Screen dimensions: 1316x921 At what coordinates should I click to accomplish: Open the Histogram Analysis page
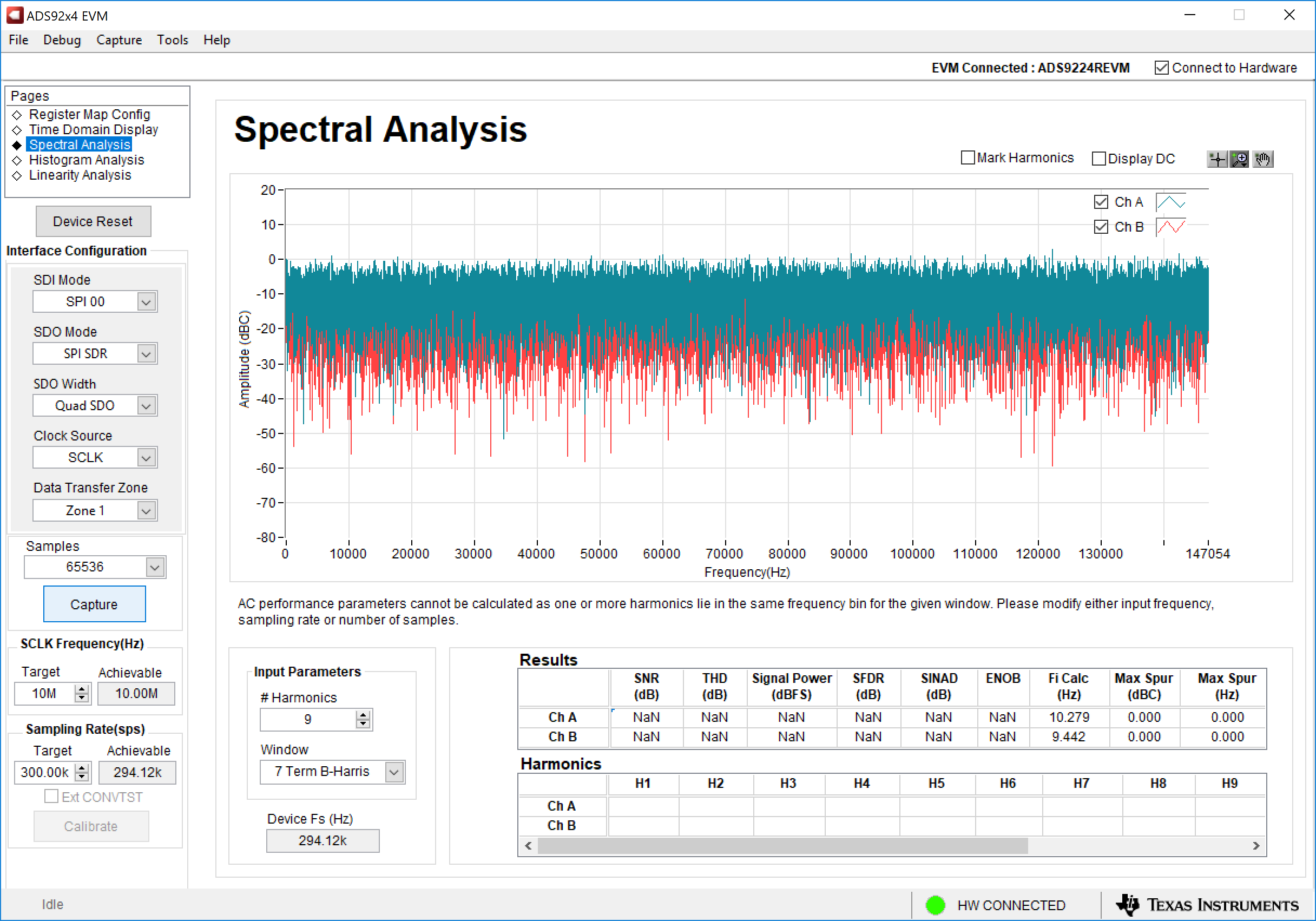pyautogui.click(x=86, y=160)
